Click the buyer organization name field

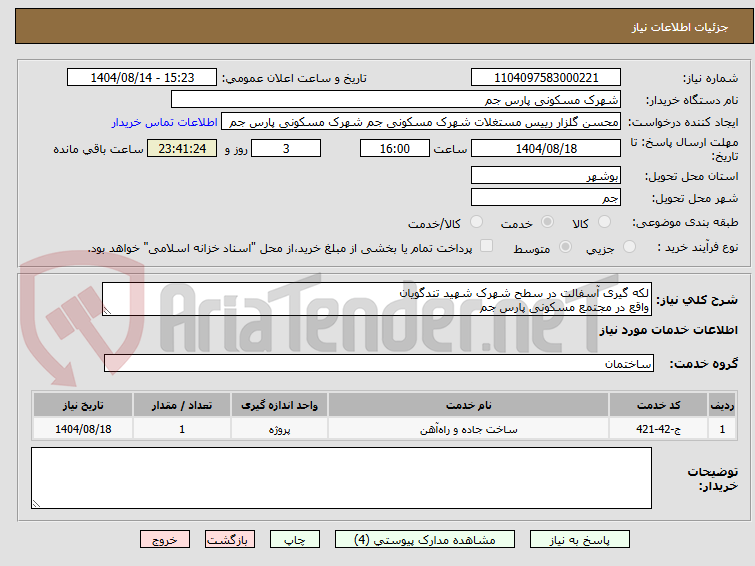pyautogui.click(x=396, y=100)
